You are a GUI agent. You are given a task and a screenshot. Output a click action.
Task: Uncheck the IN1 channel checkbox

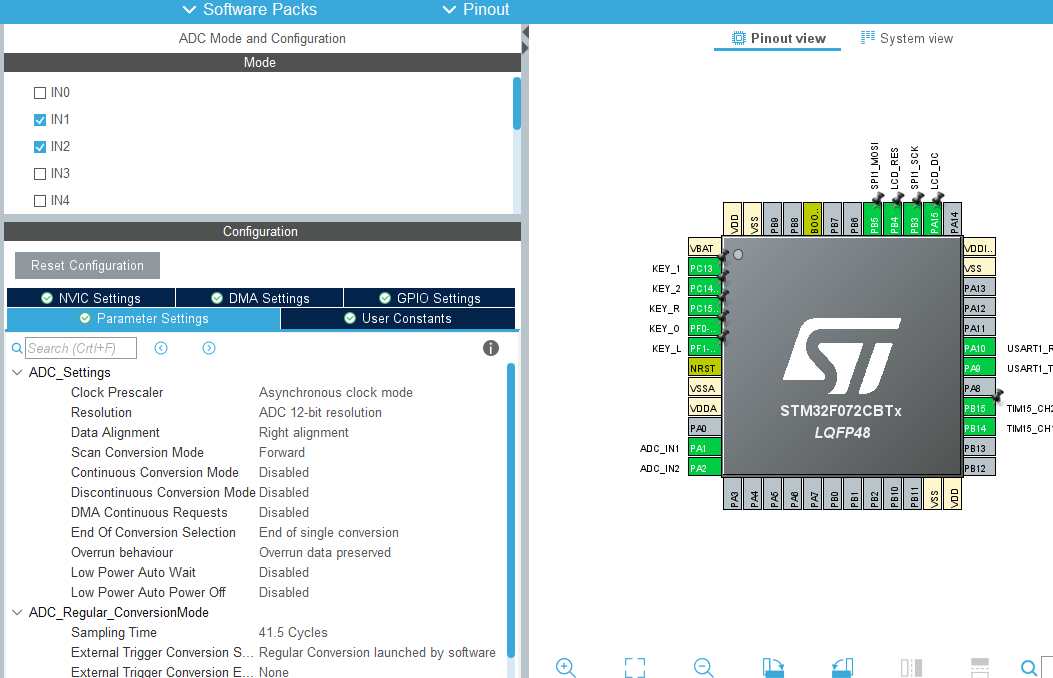pyautogui.click(x=40, y=119)
